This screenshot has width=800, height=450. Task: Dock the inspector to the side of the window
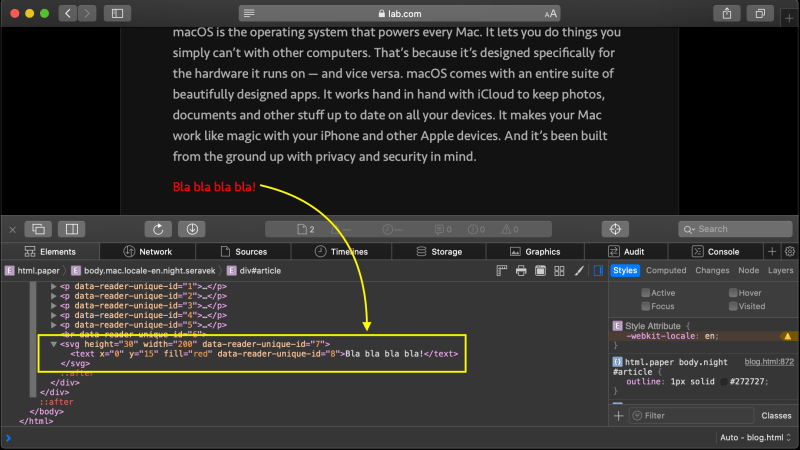point(71,229)
